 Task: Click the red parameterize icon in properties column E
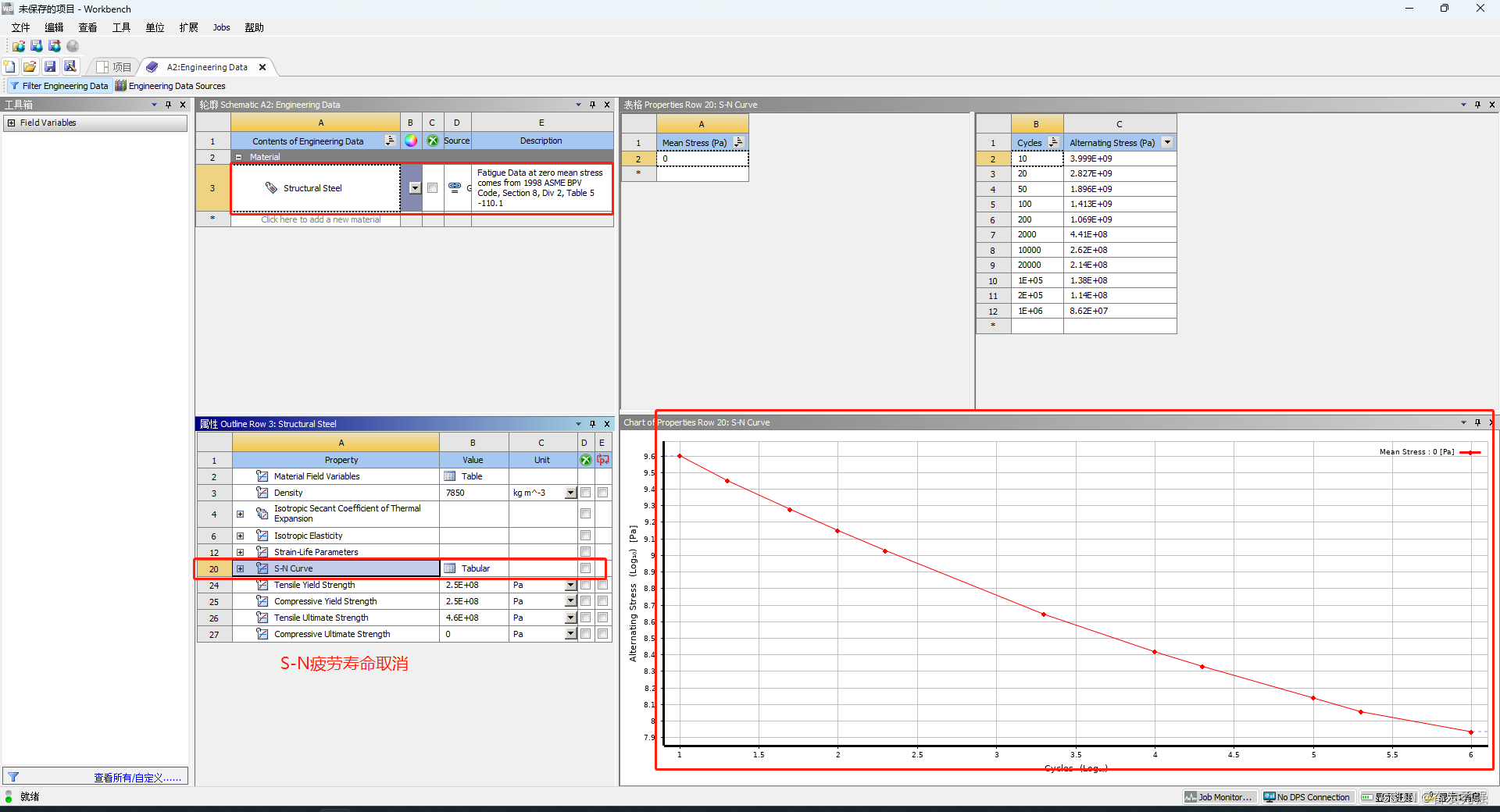(602, 460)
